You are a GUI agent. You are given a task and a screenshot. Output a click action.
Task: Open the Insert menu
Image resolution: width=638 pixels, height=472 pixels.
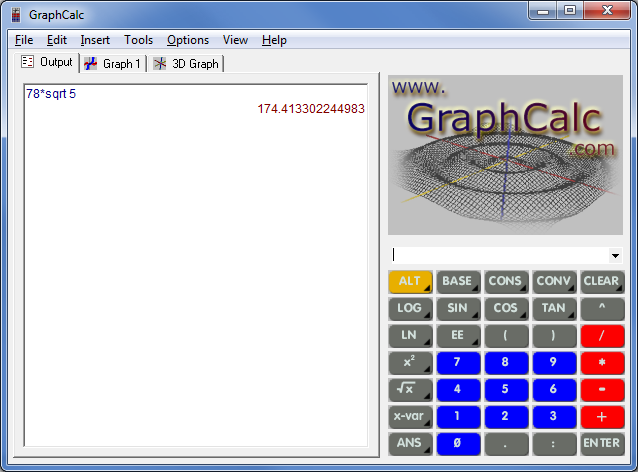point(95,40)
